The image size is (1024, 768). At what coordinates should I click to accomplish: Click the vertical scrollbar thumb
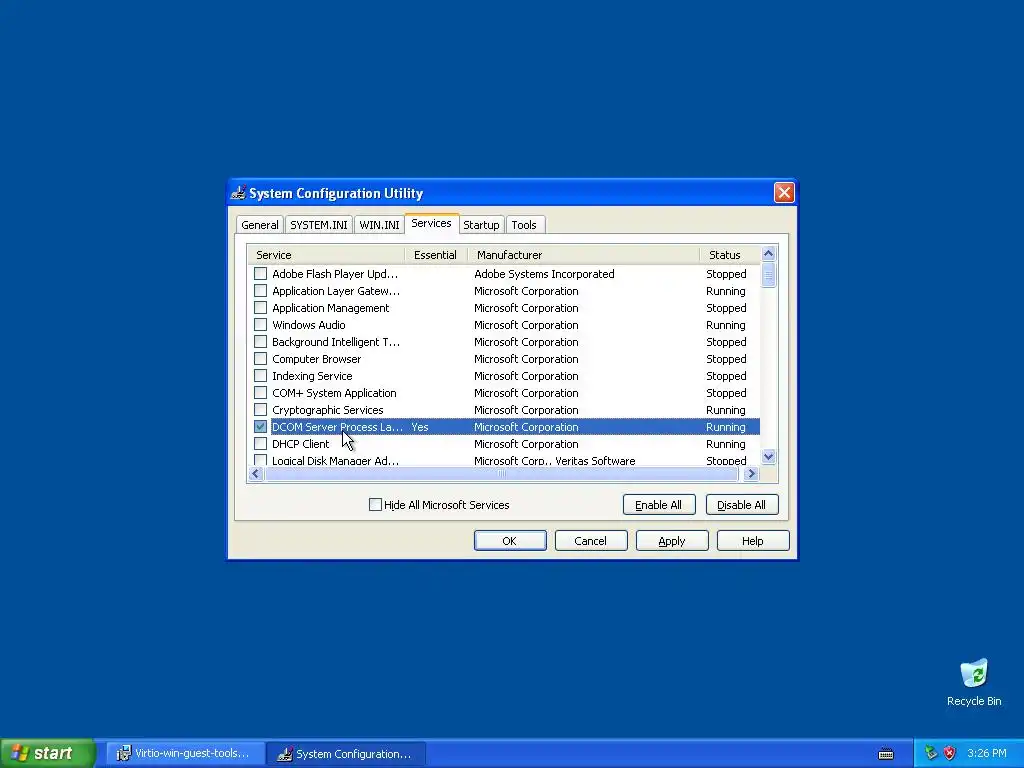(768, 275)
